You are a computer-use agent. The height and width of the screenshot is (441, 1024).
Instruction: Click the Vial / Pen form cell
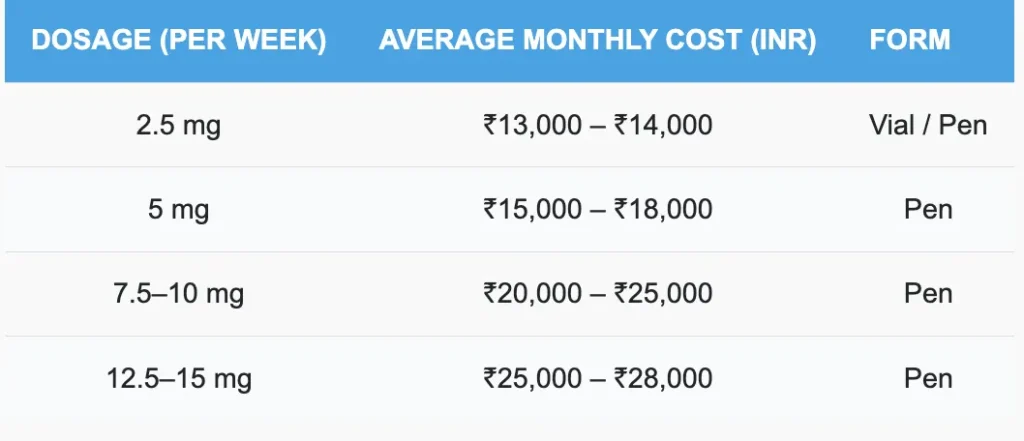coord(928,125)
